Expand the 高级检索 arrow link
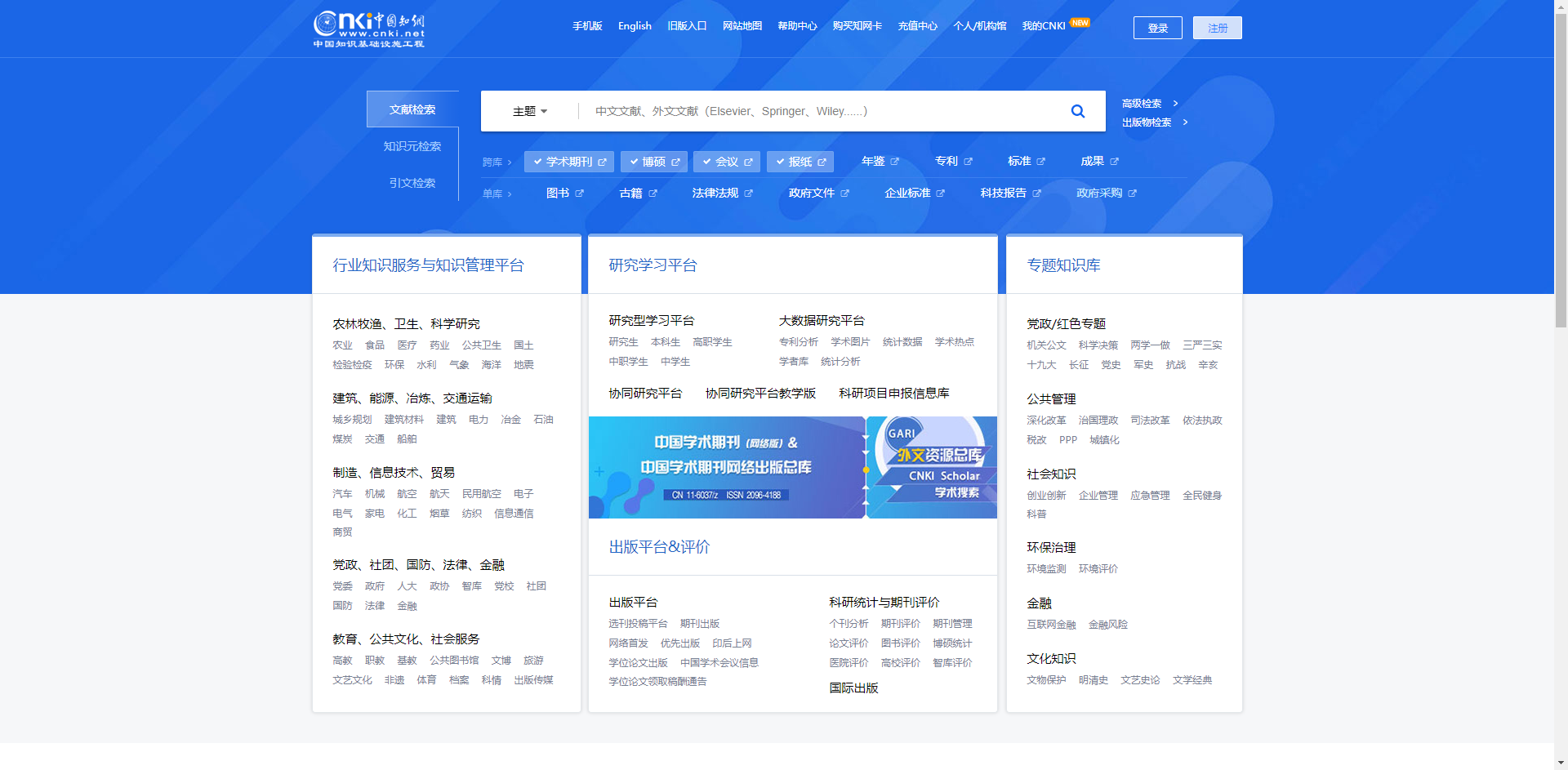Image resolution: width=1568 pixels, height=770 pixels. click(x=1175, y=104)
